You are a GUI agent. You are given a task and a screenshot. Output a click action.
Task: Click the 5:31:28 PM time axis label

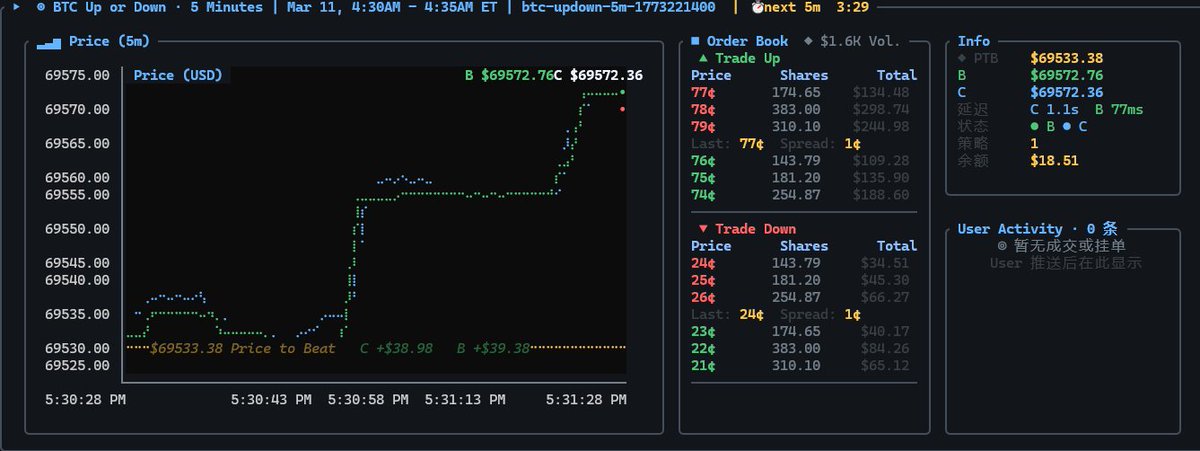coord(585,399)
